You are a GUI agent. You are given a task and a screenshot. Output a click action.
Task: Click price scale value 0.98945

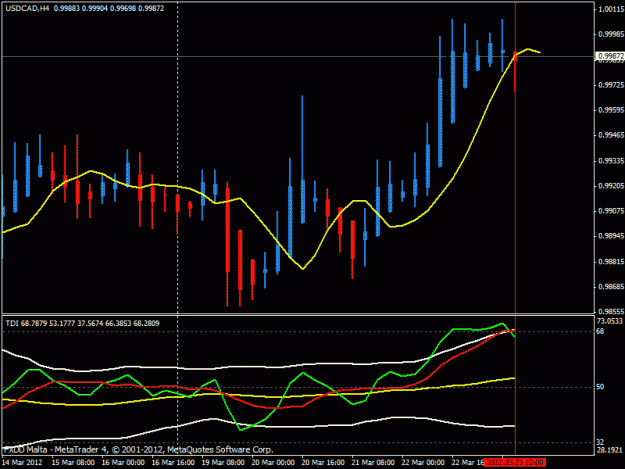[611, 236]
